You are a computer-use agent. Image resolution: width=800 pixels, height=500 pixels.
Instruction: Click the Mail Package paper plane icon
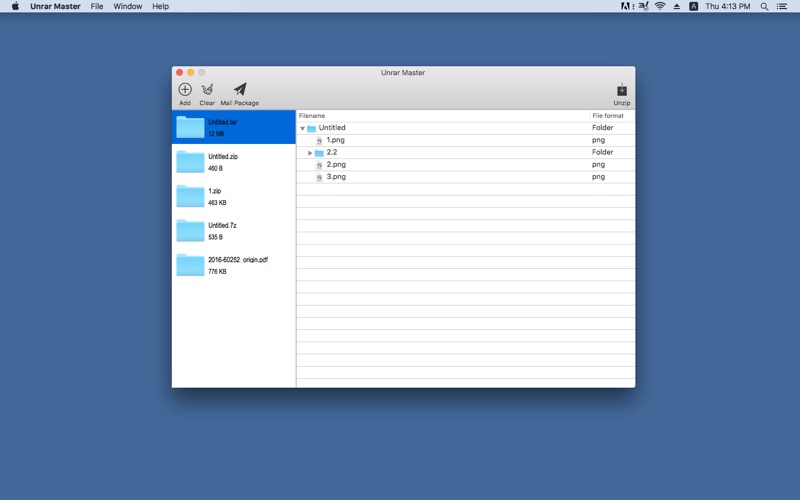click(240, 89)
